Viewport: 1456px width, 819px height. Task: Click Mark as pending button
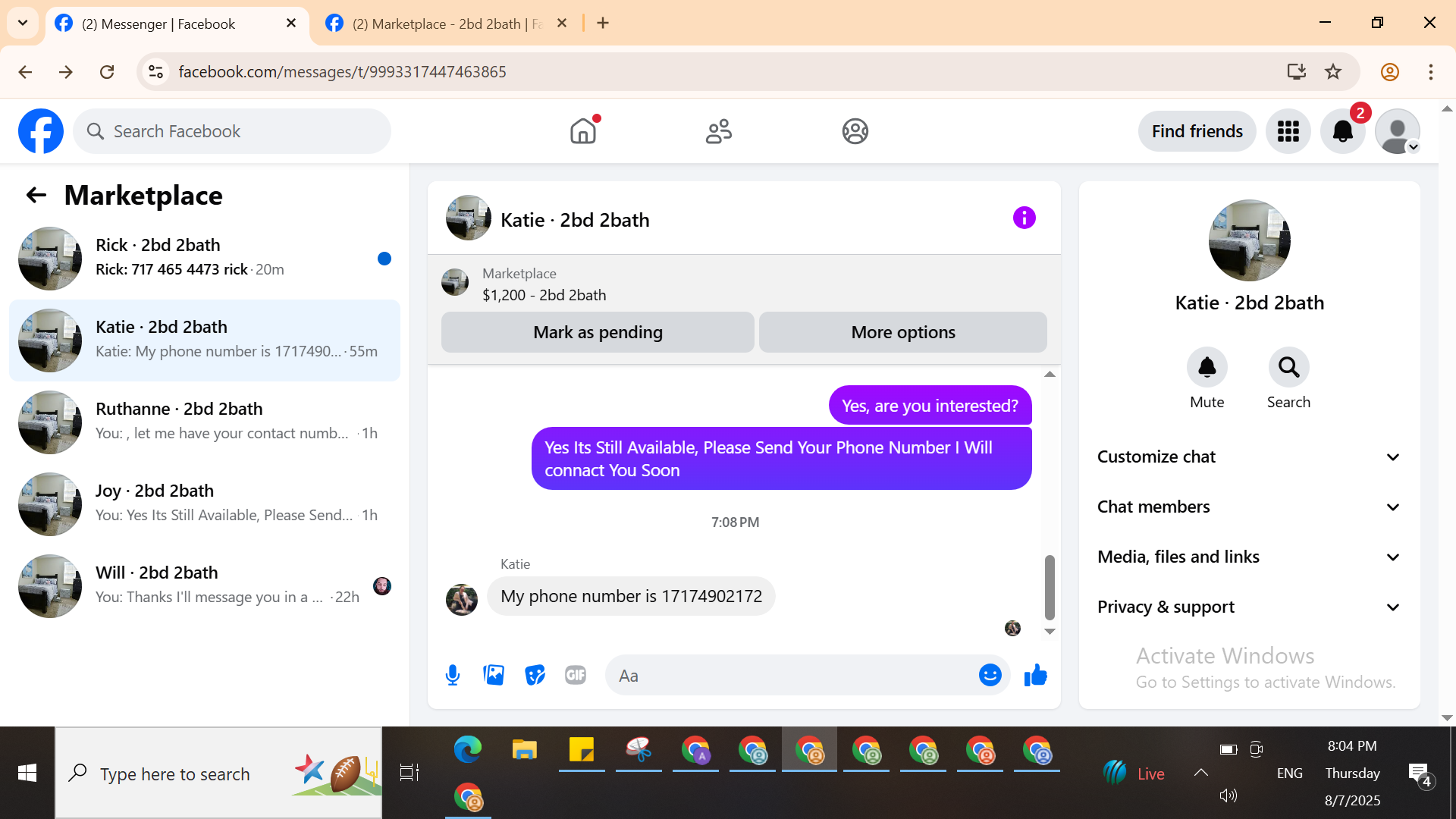click(598, 332)
